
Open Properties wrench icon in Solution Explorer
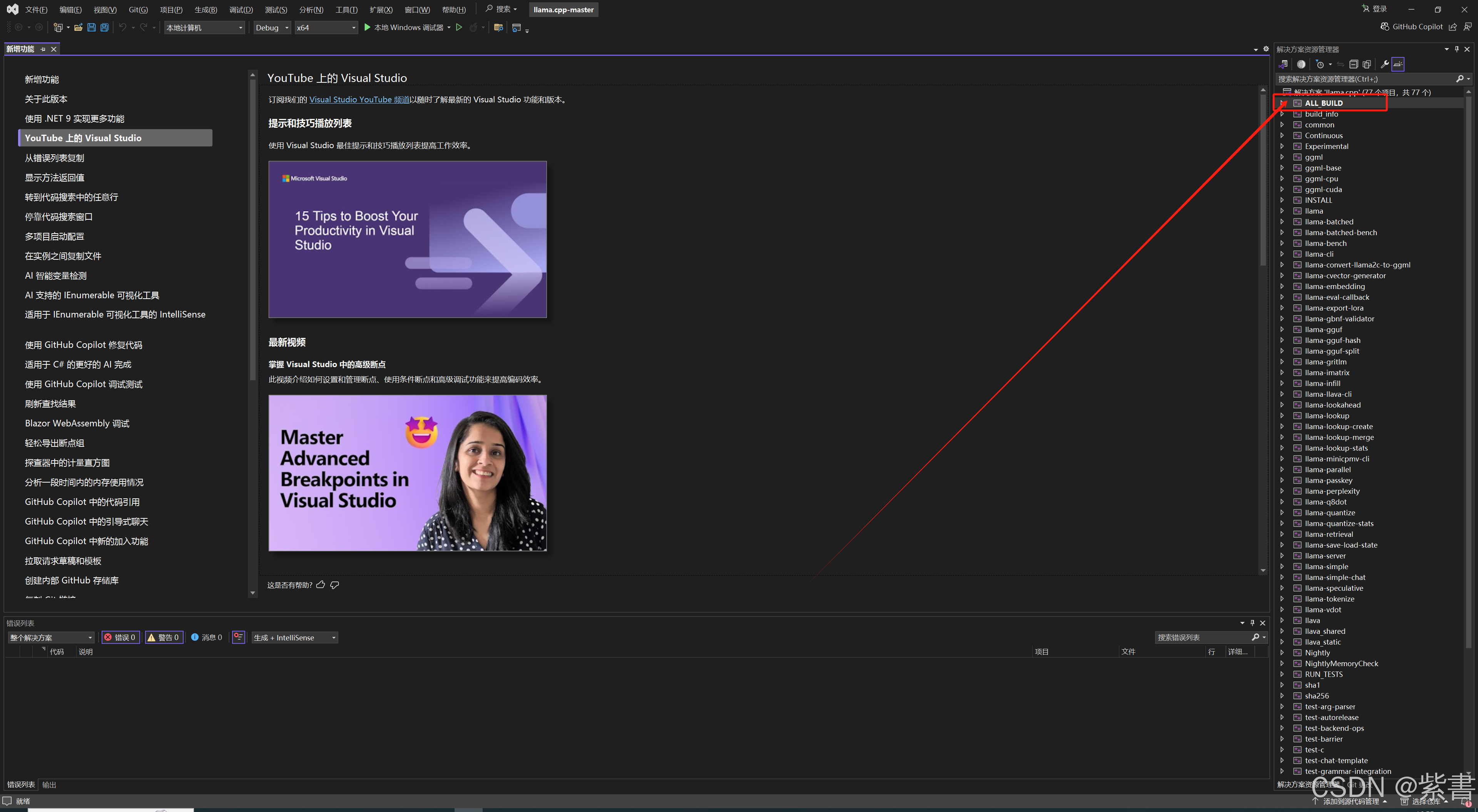coord(1384,64)
